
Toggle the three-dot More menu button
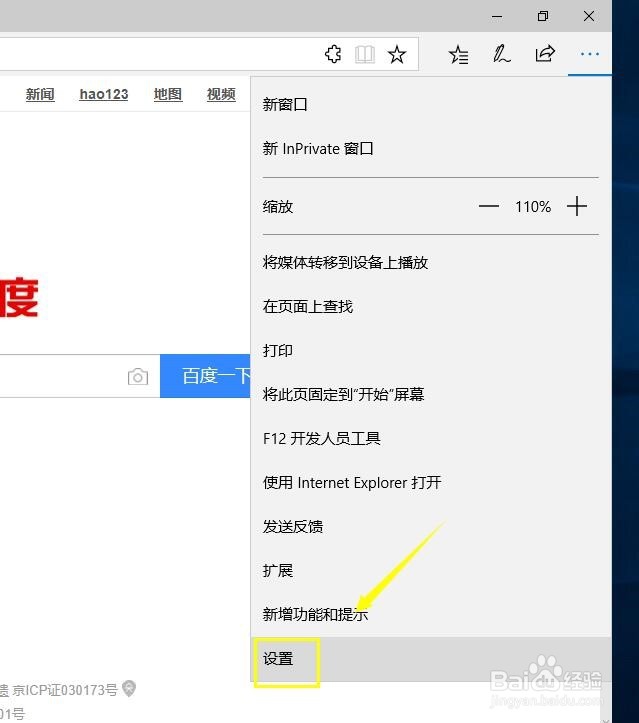point(590,54)
